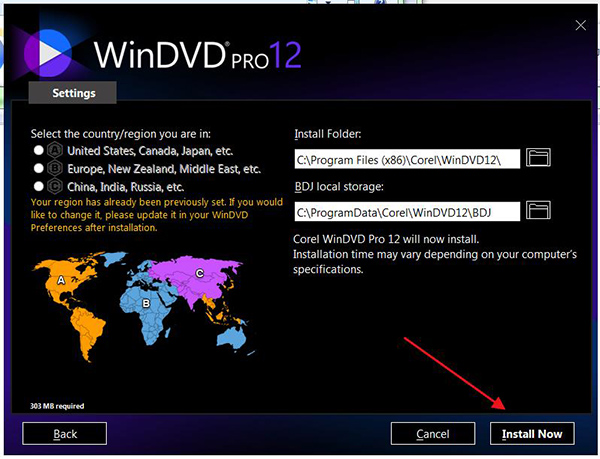Close the WinDVD installer window

click(580, 25)
